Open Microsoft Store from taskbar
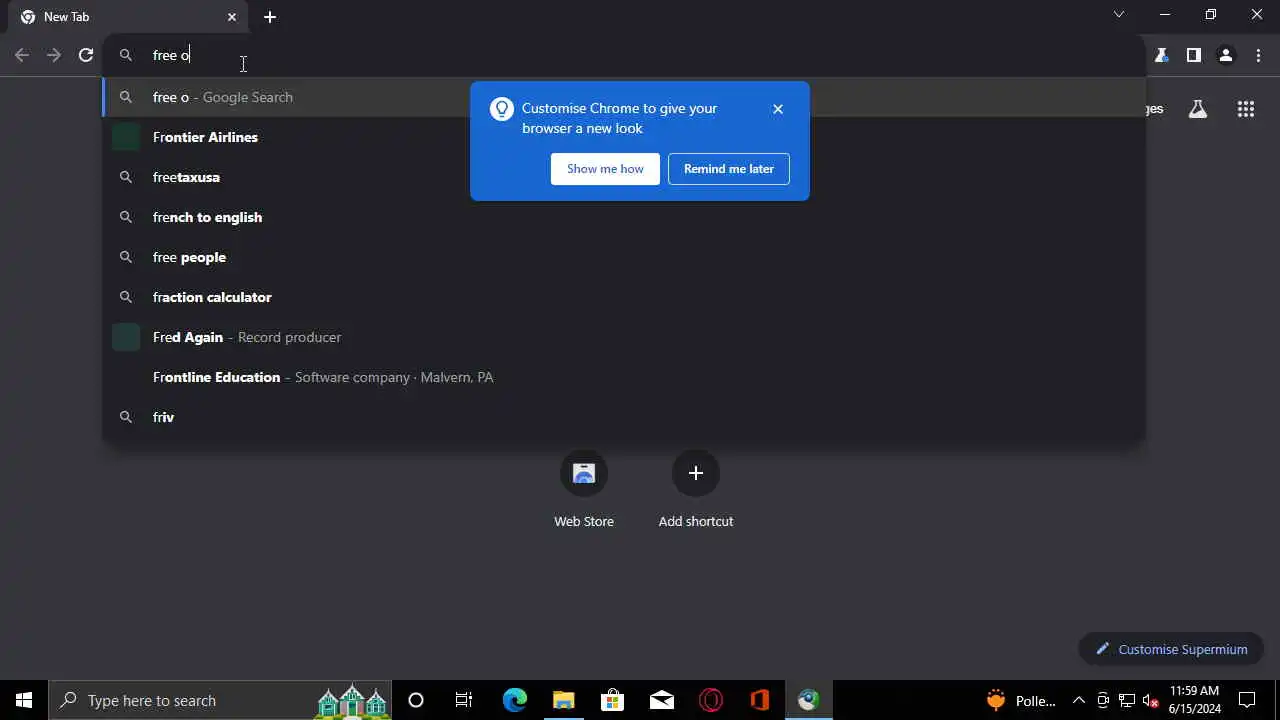Image resolution: width=1280 pixels, height=720 pixels. pyautogui.click(x=612, y=700)
